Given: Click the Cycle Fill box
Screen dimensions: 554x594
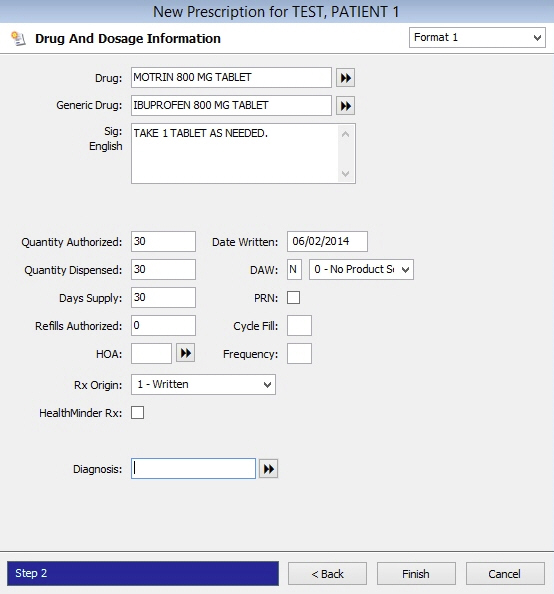Looking at the screenshot, I should click(x=299, y=325).
